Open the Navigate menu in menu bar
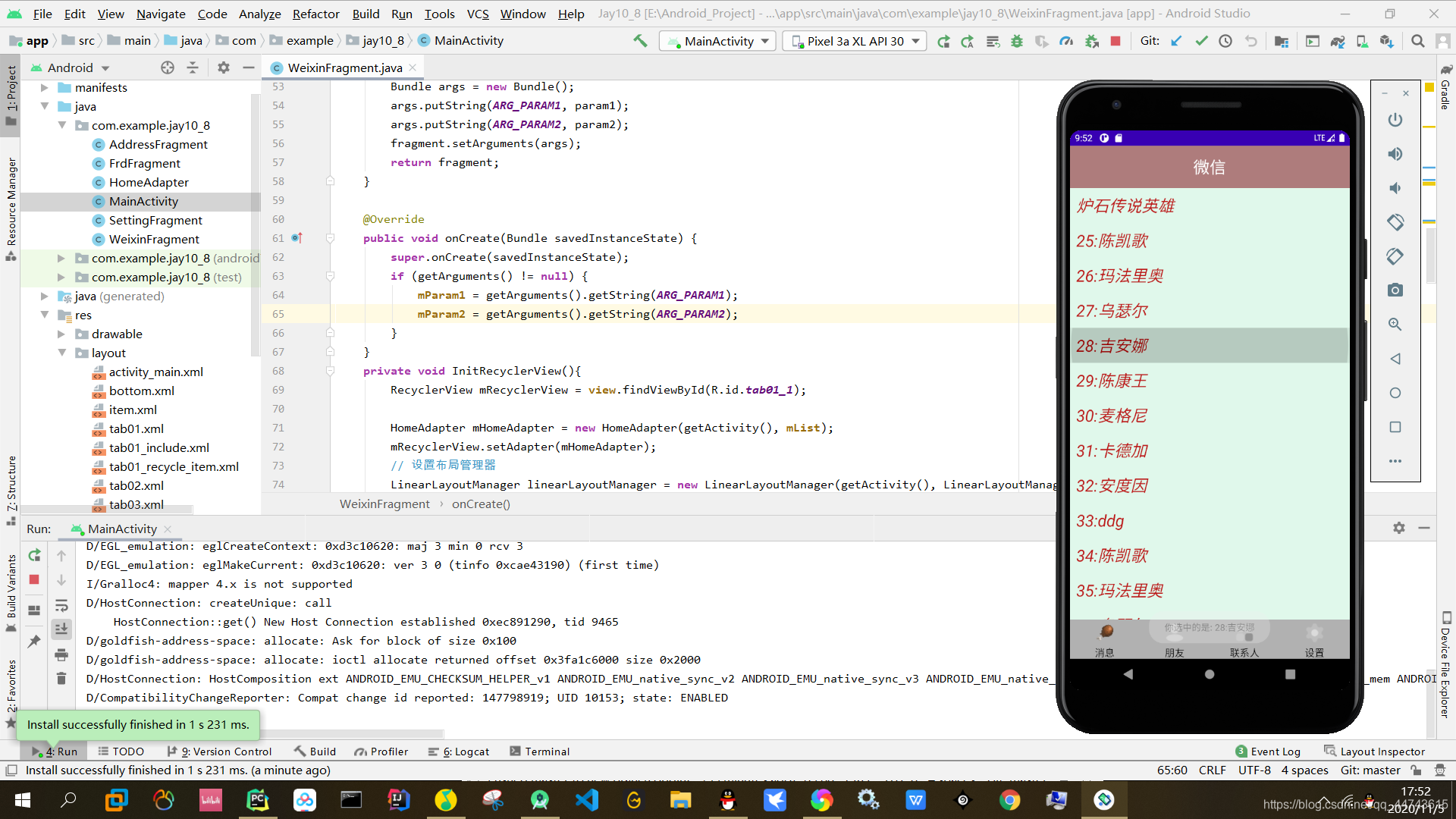Image resolution: width=1456 pixels, height=819 pixels. [x=159, y=13]
